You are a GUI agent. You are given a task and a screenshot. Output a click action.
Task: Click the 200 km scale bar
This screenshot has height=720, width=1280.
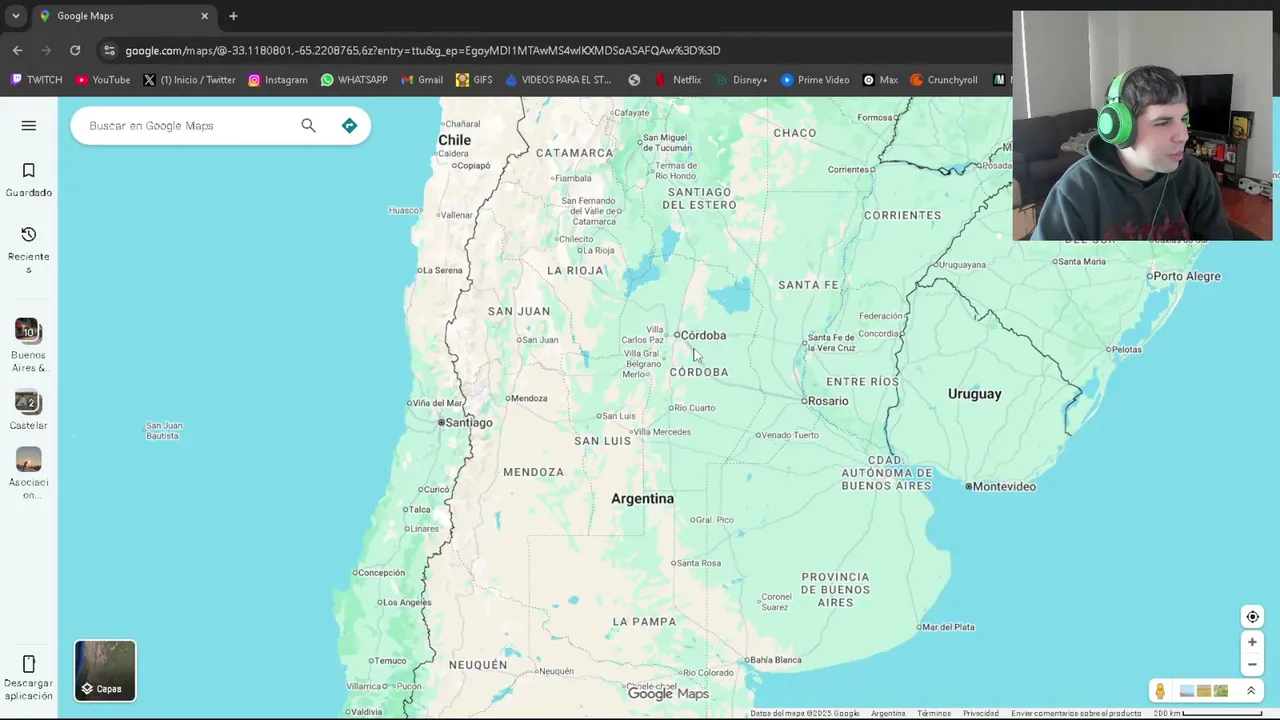coord(1207,714)
